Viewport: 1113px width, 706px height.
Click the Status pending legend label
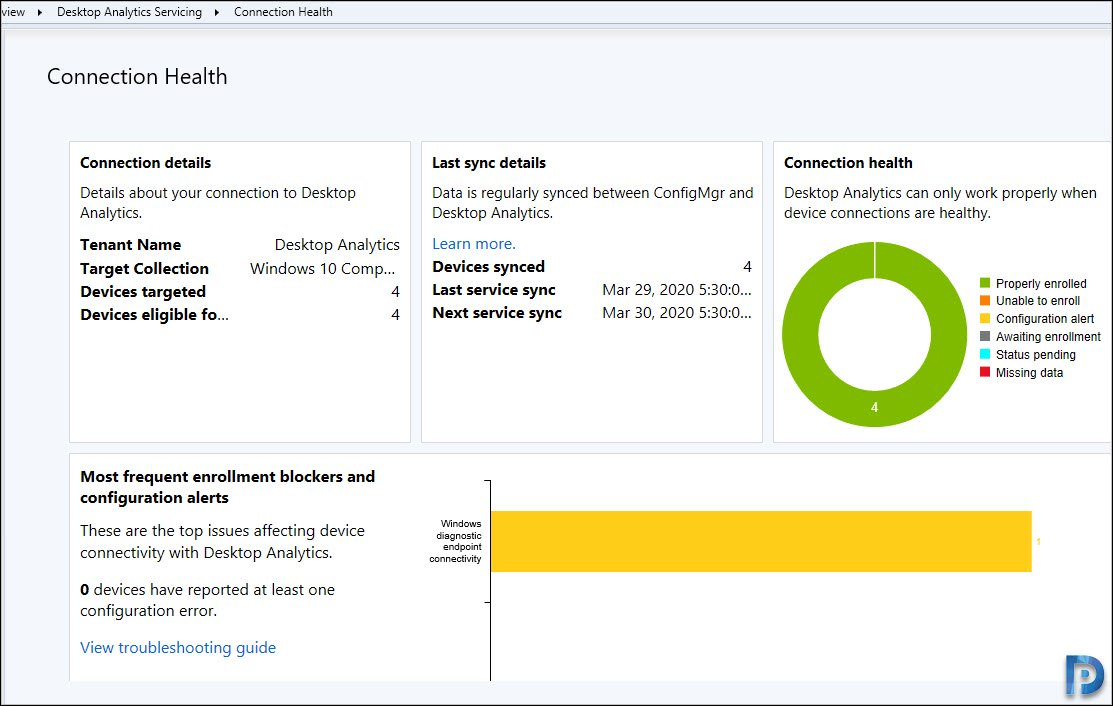pyautogui.click(x=1036, y=355)
